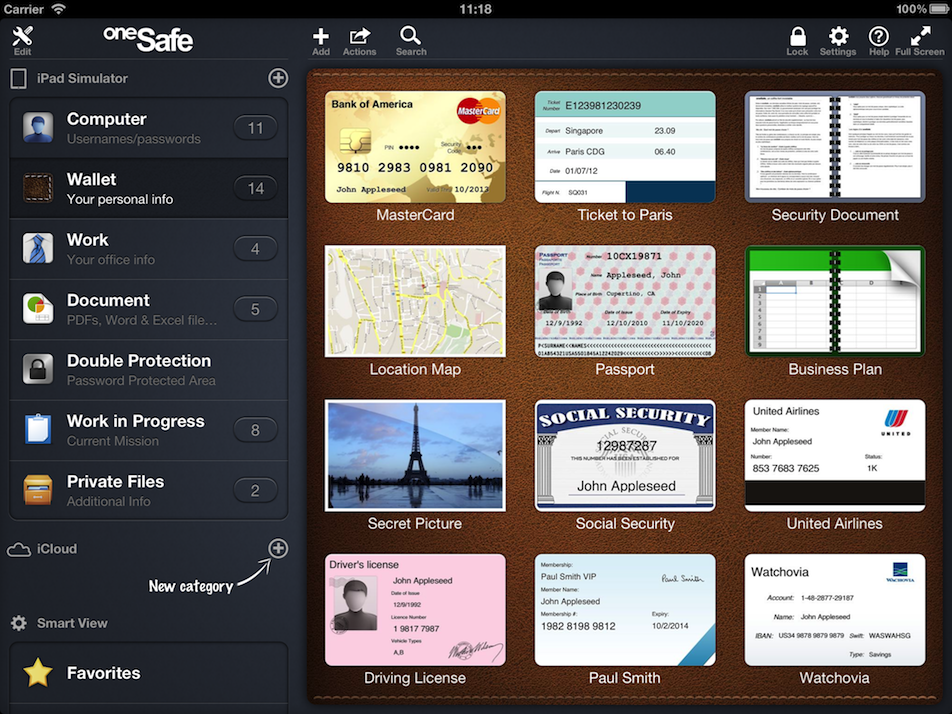The width and height of the screenshot is (952, 714).
Task: Open the Work category
Action: click(x=148, y=248)
